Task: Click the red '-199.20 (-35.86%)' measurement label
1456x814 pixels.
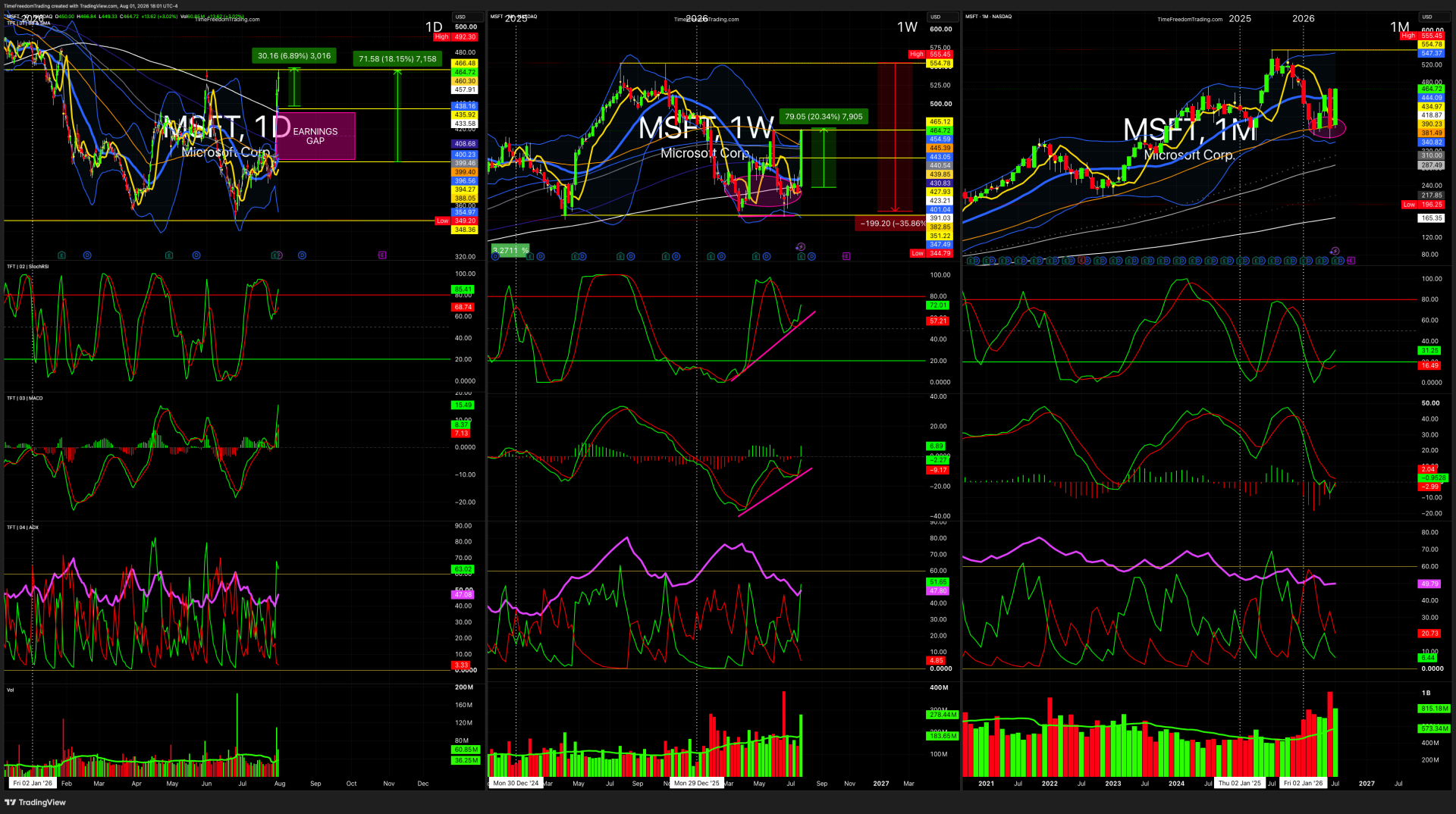Action: coord(892,224)
